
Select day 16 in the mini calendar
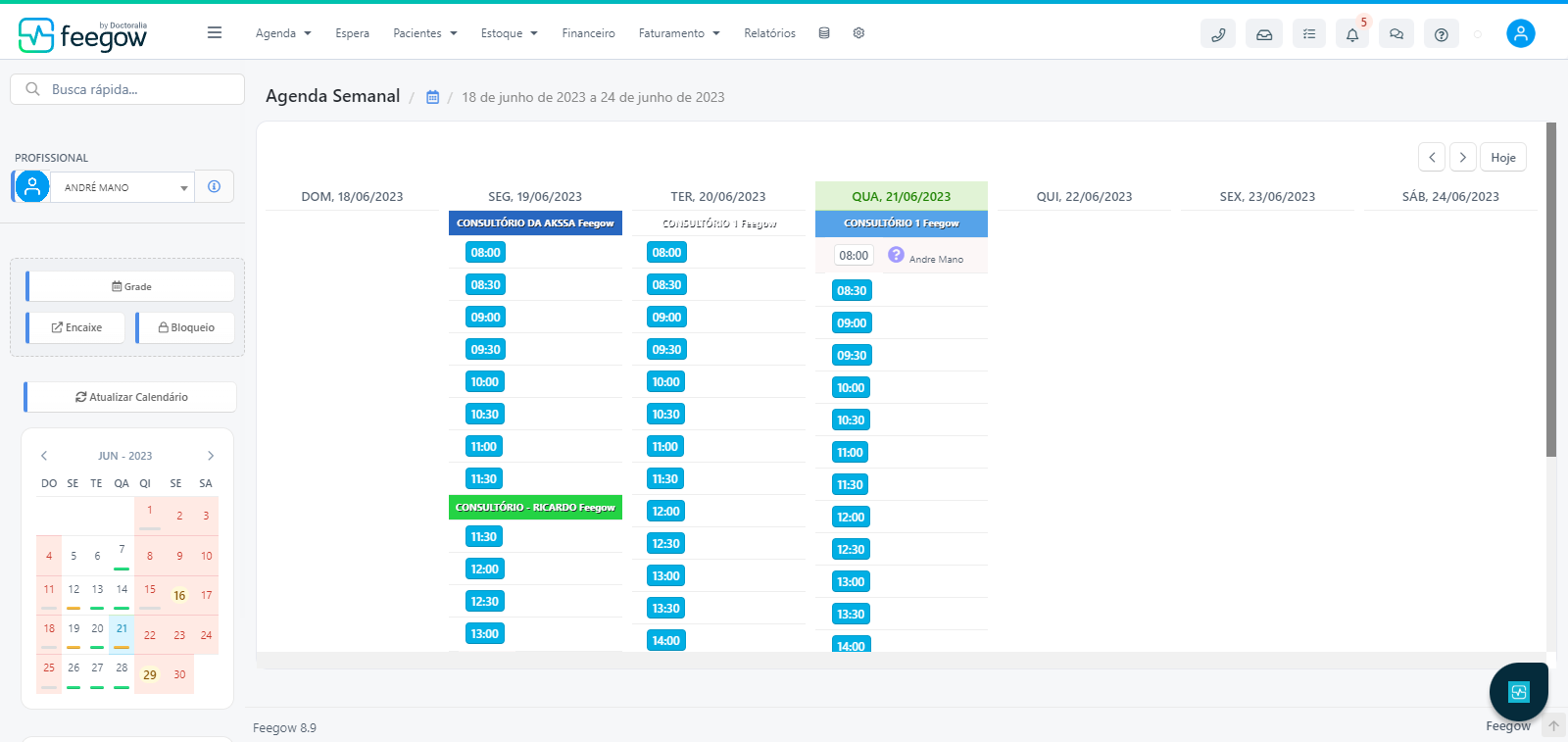(x=179, y=595)
